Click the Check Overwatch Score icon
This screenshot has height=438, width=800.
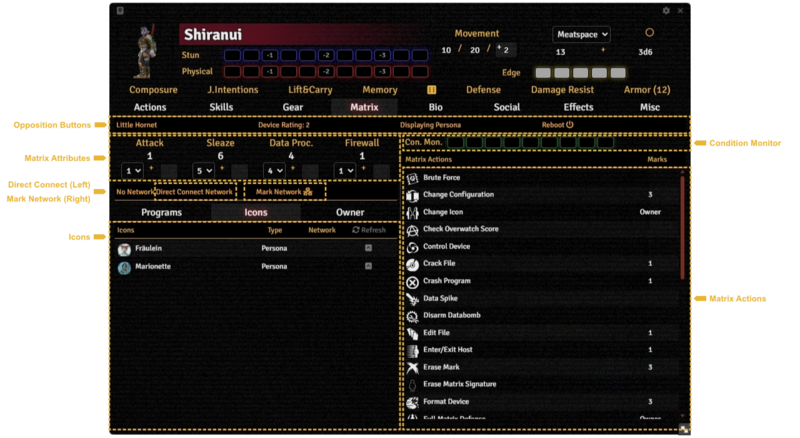pyautogui.click(x=412, y=229)
